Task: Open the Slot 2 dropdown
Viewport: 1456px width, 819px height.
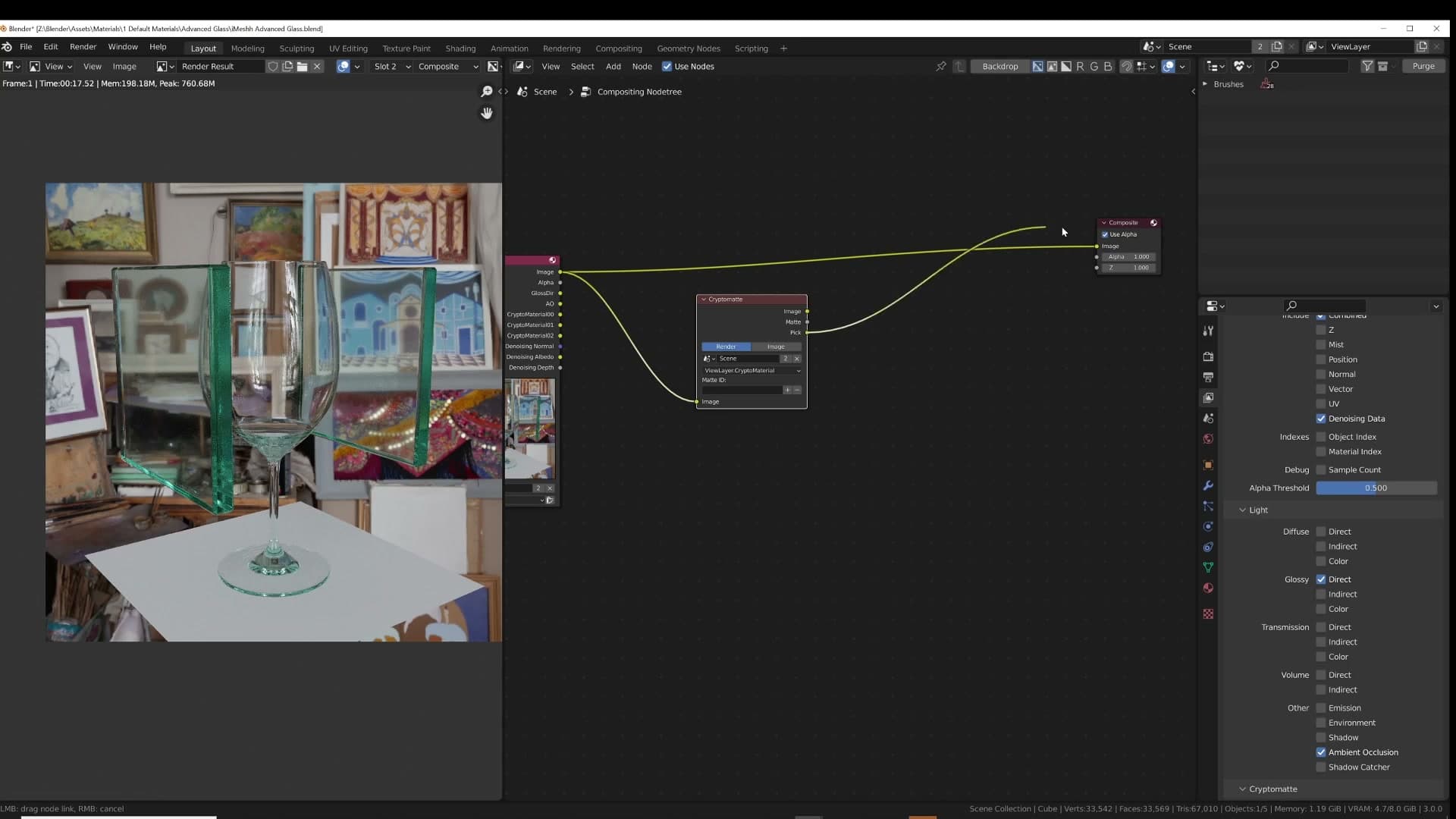Action: 392,67
